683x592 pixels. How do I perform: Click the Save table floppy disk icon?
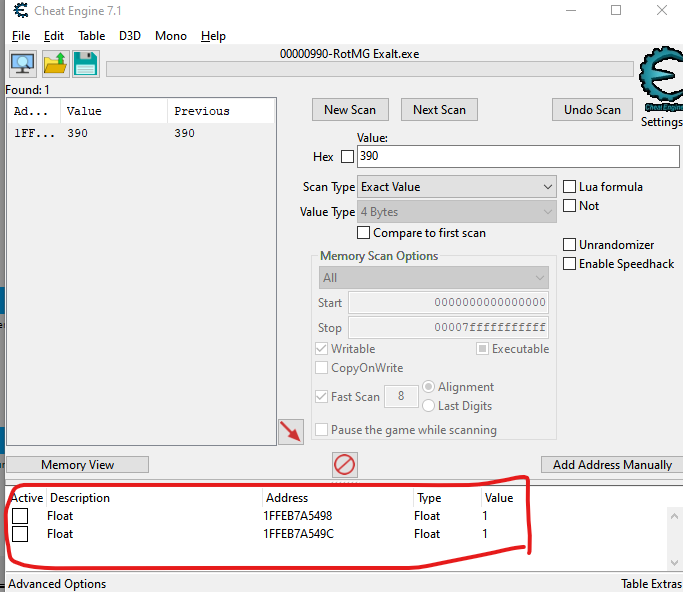click(x=85, y=64)
